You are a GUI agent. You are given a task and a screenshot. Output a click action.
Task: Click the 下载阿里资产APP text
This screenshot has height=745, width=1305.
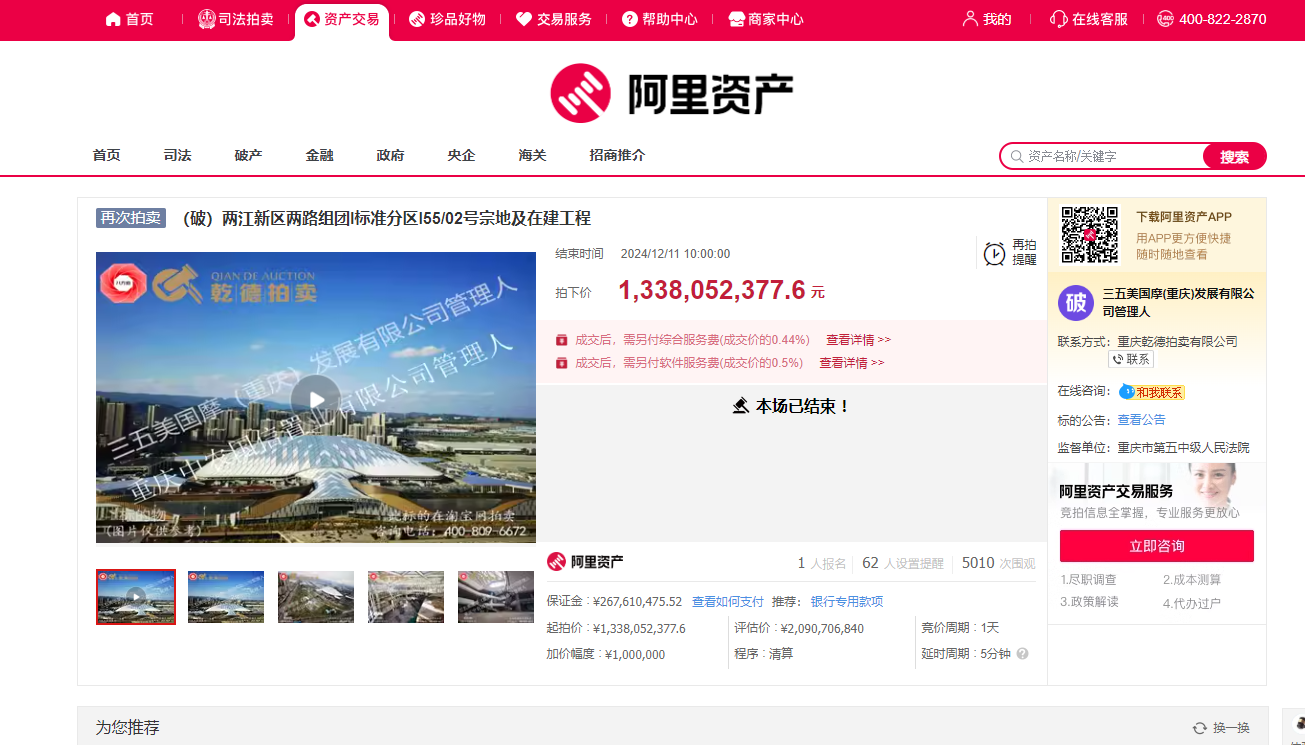pyautogui.click(x=1184, y=216)
